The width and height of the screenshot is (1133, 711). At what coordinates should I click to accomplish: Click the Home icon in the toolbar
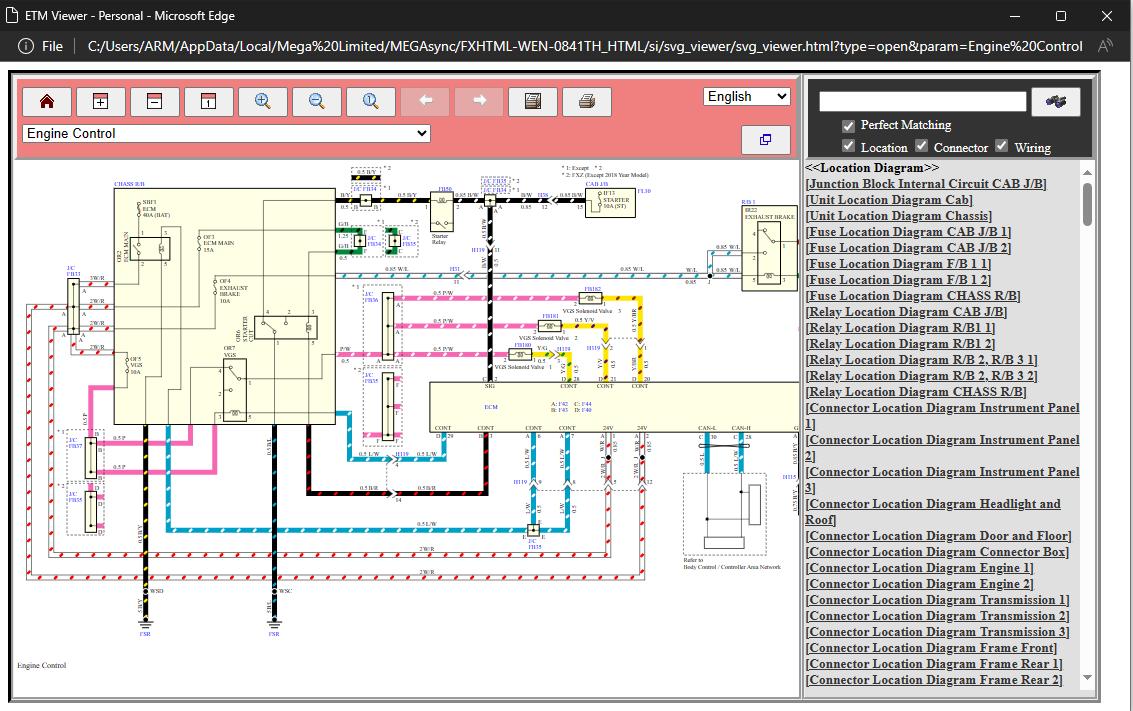[x=47, y=101]
